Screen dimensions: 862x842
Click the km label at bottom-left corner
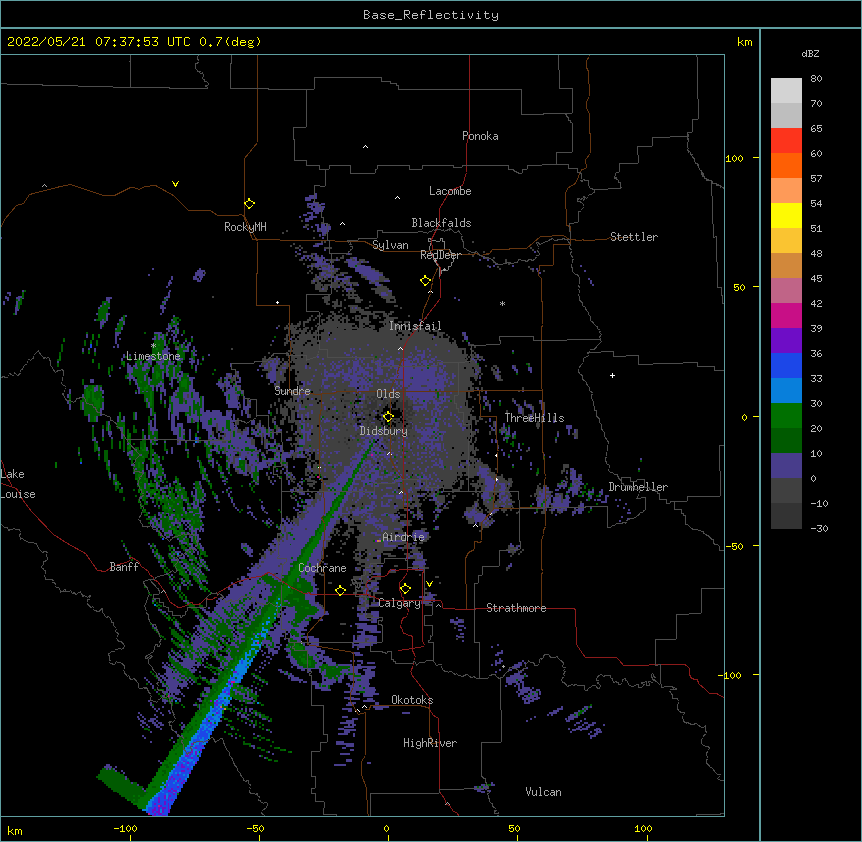pyautogui.click(x=15, y=830)
